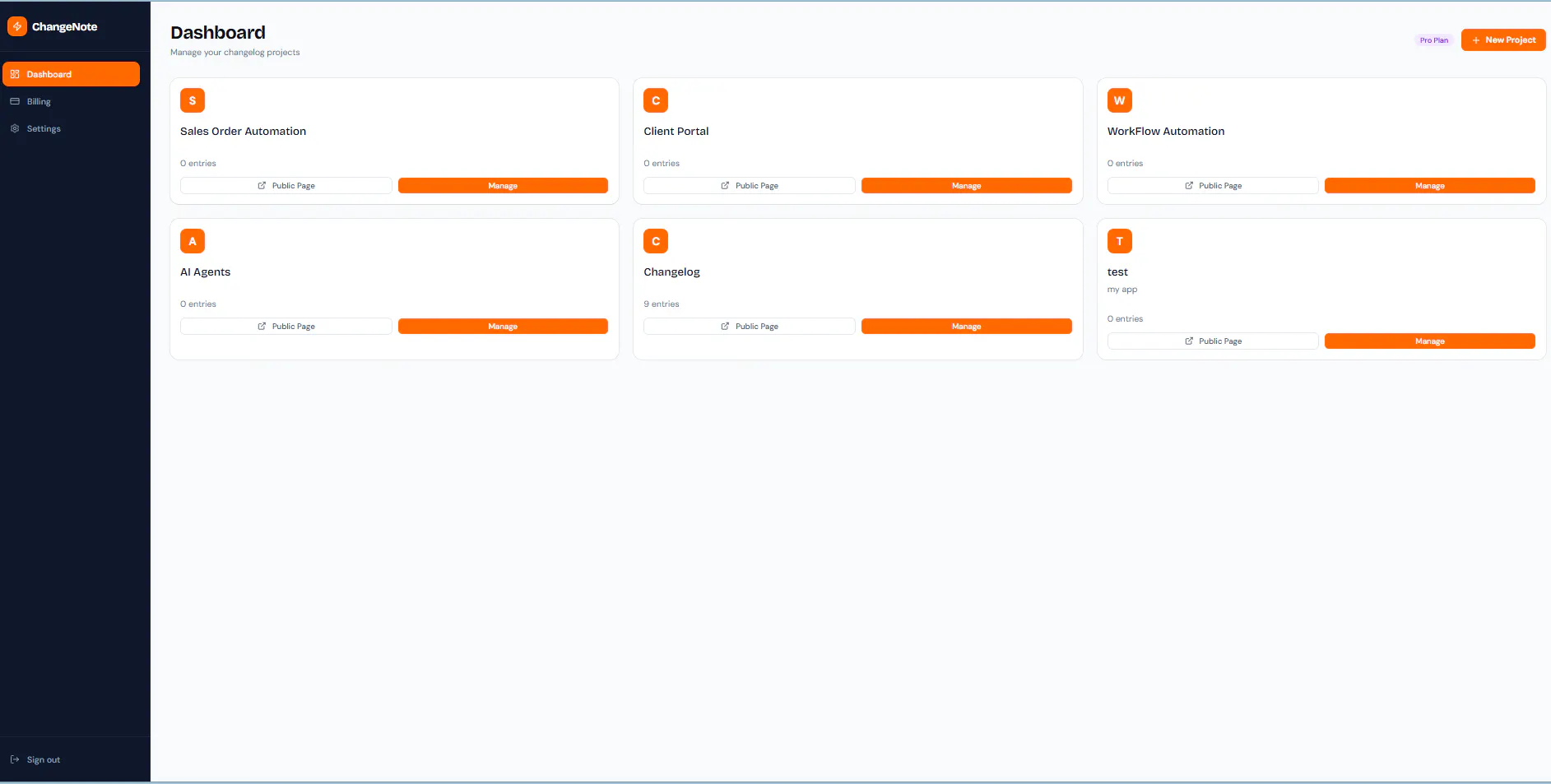Click '0 entries' on Sales Order Automation card
The image size is (1551, 784).
[x=198, y=164]
